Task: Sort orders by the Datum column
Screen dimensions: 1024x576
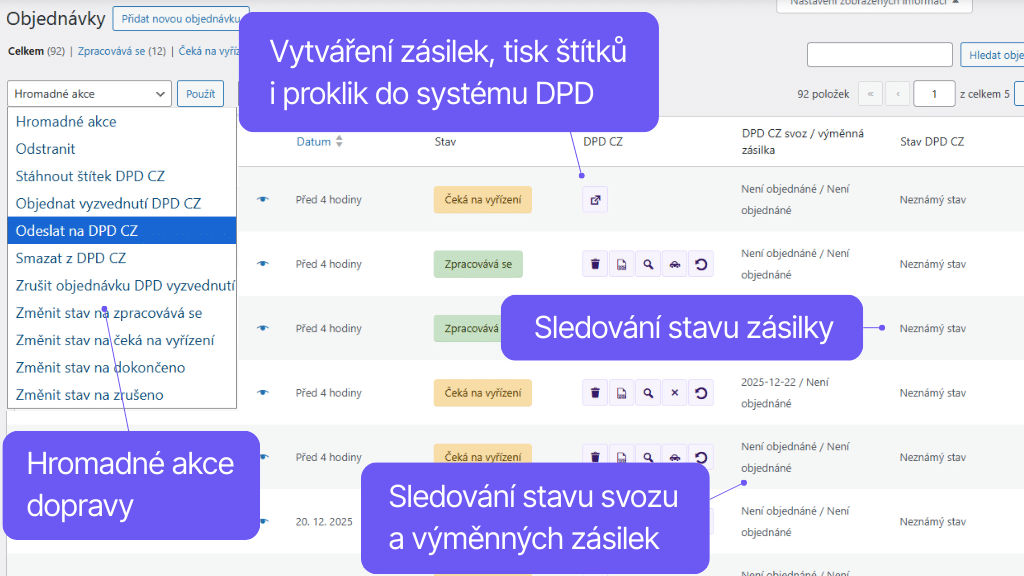Action: [317, 142]
